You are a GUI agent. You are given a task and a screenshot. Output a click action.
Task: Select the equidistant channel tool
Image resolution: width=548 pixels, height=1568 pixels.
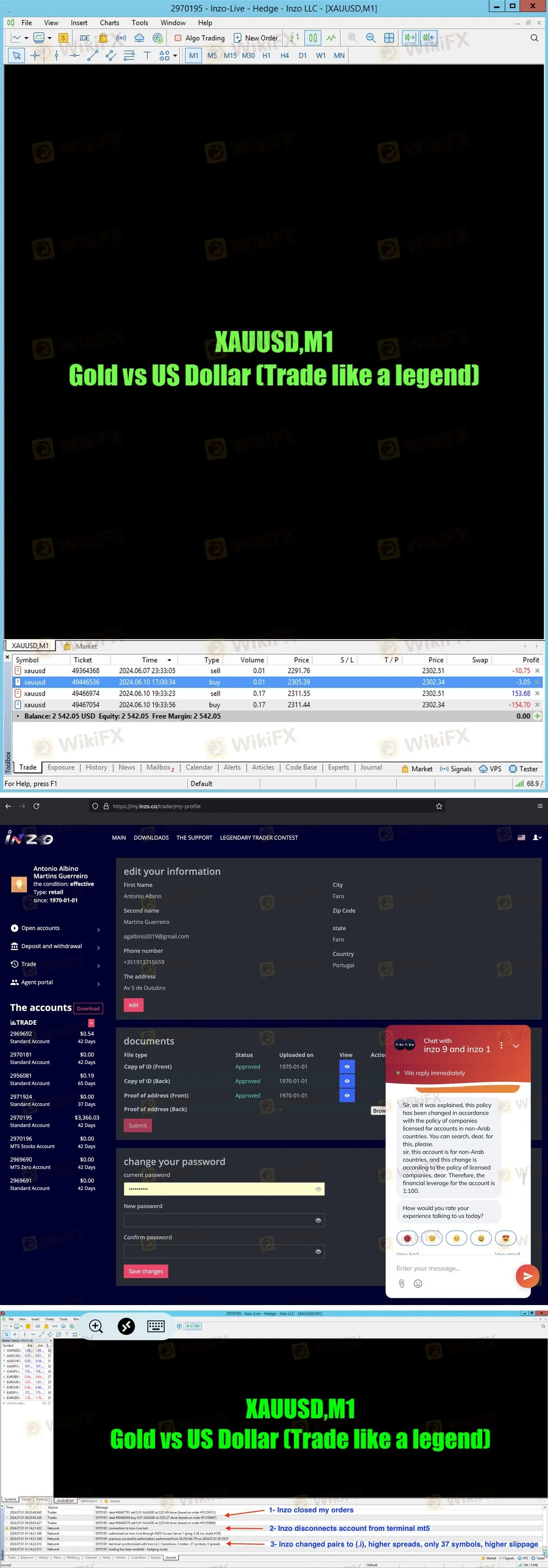click(111, 55)
